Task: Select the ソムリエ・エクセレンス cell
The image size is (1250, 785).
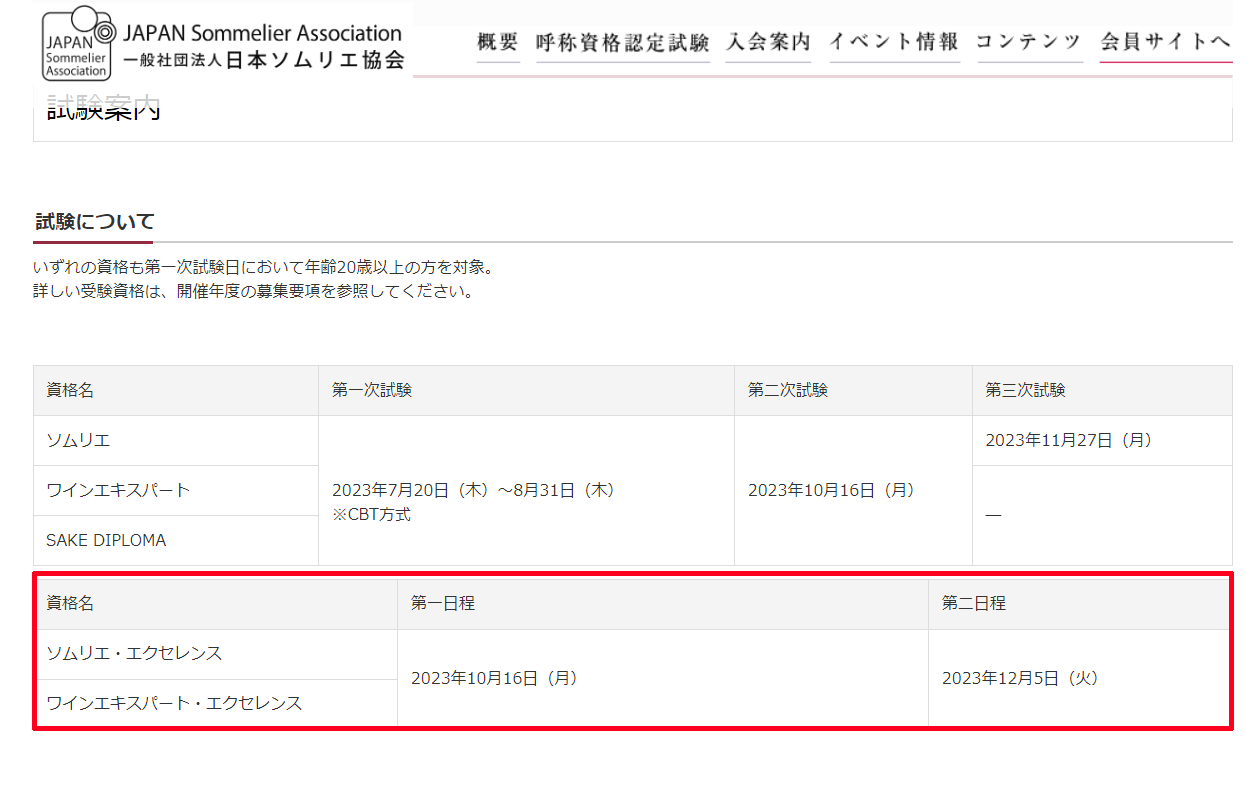Action: [216, 654]
